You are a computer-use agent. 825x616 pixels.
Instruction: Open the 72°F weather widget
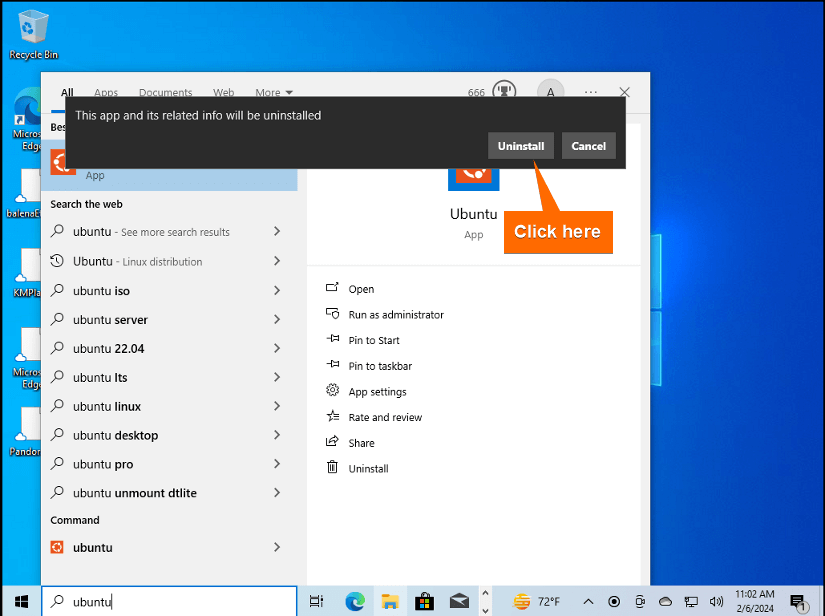[536, 601]
